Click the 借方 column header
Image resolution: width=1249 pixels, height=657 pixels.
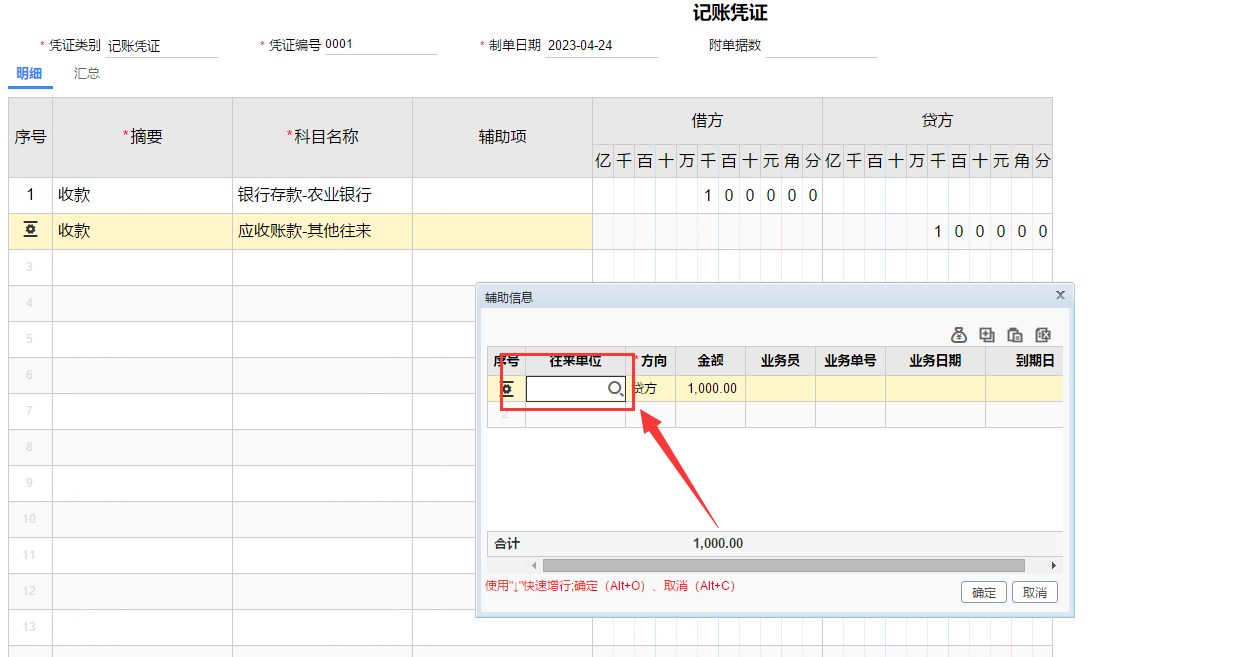click(707, 121)
